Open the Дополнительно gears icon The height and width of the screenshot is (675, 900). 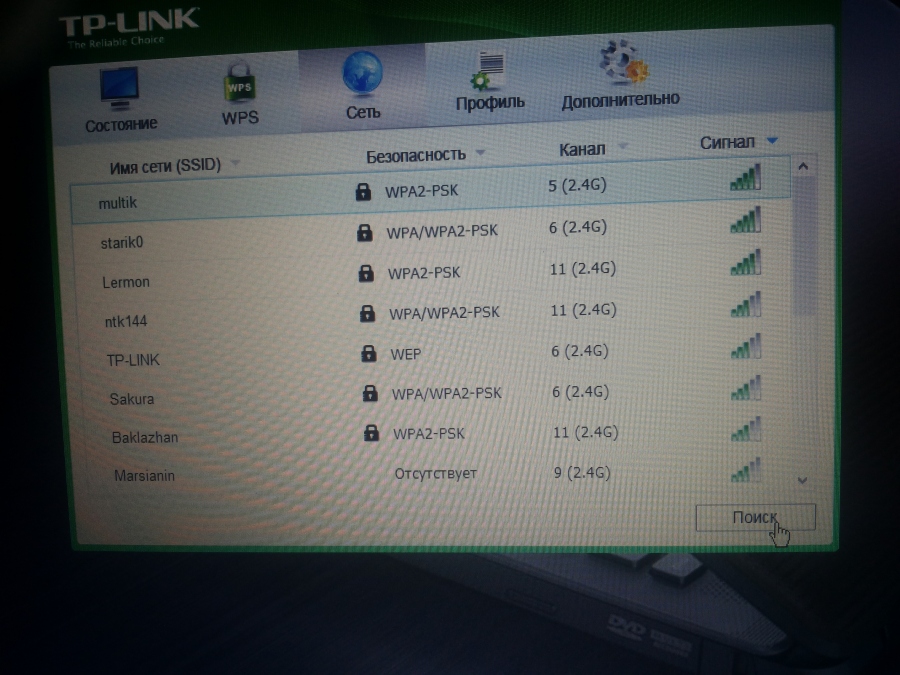[x=624, y=62]
